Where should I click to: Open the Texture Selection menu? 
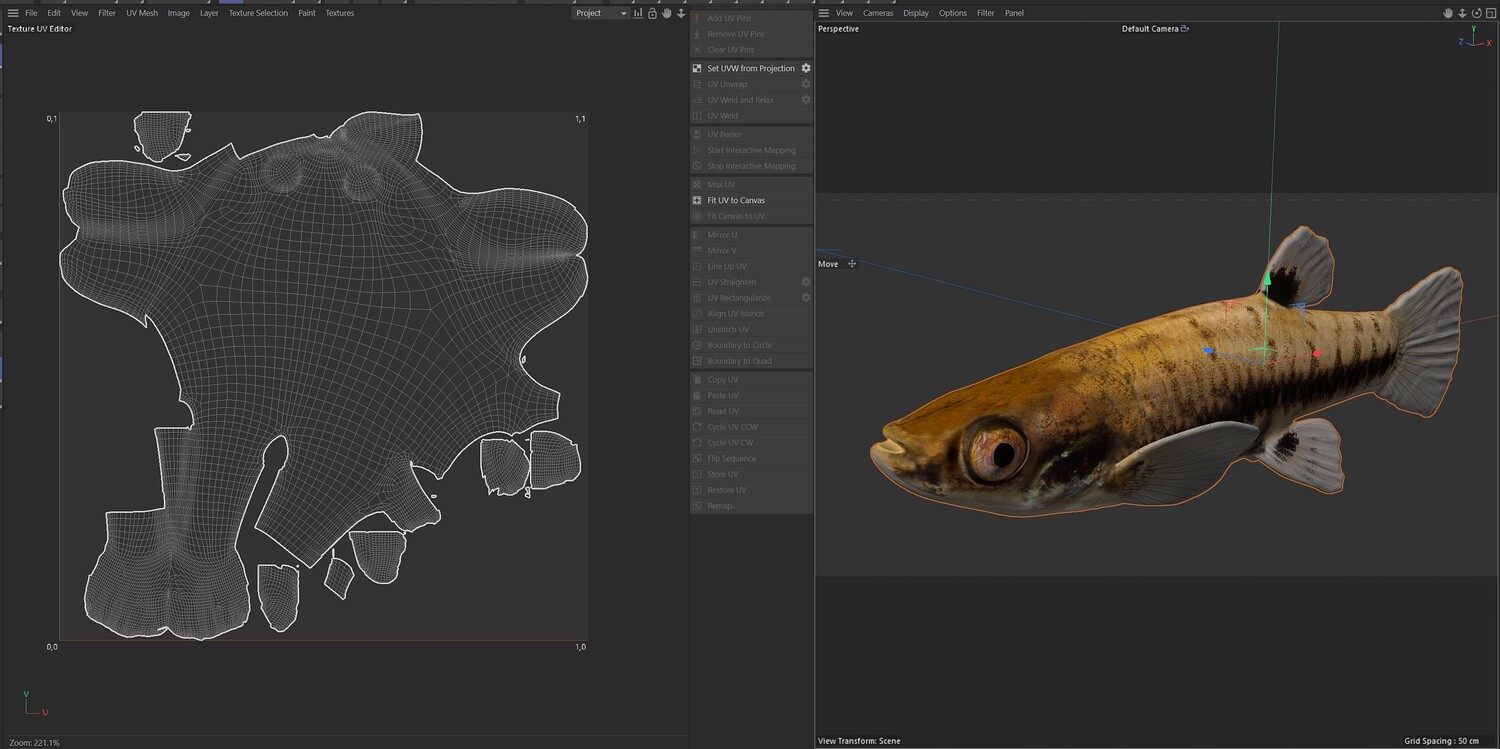[x=258, y=13]
